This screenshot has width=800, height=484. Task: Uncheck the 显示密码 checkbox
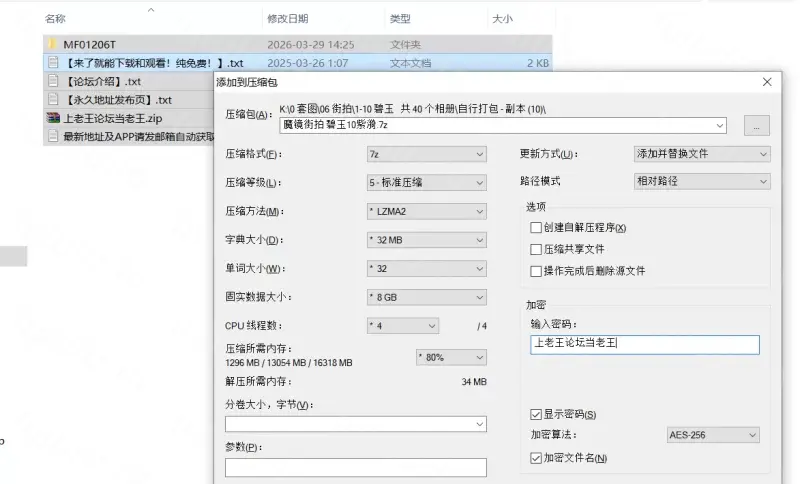pos(536,414)
